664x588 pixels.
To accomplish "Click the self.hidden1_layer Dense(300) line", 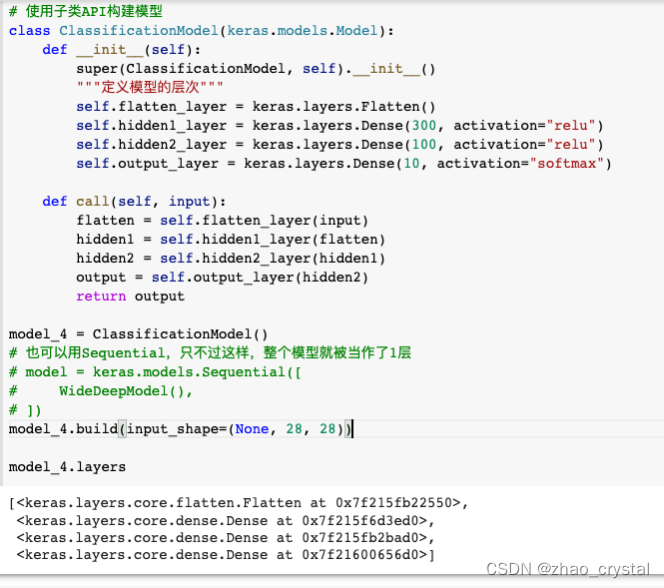I will click(x=340, y=126).
